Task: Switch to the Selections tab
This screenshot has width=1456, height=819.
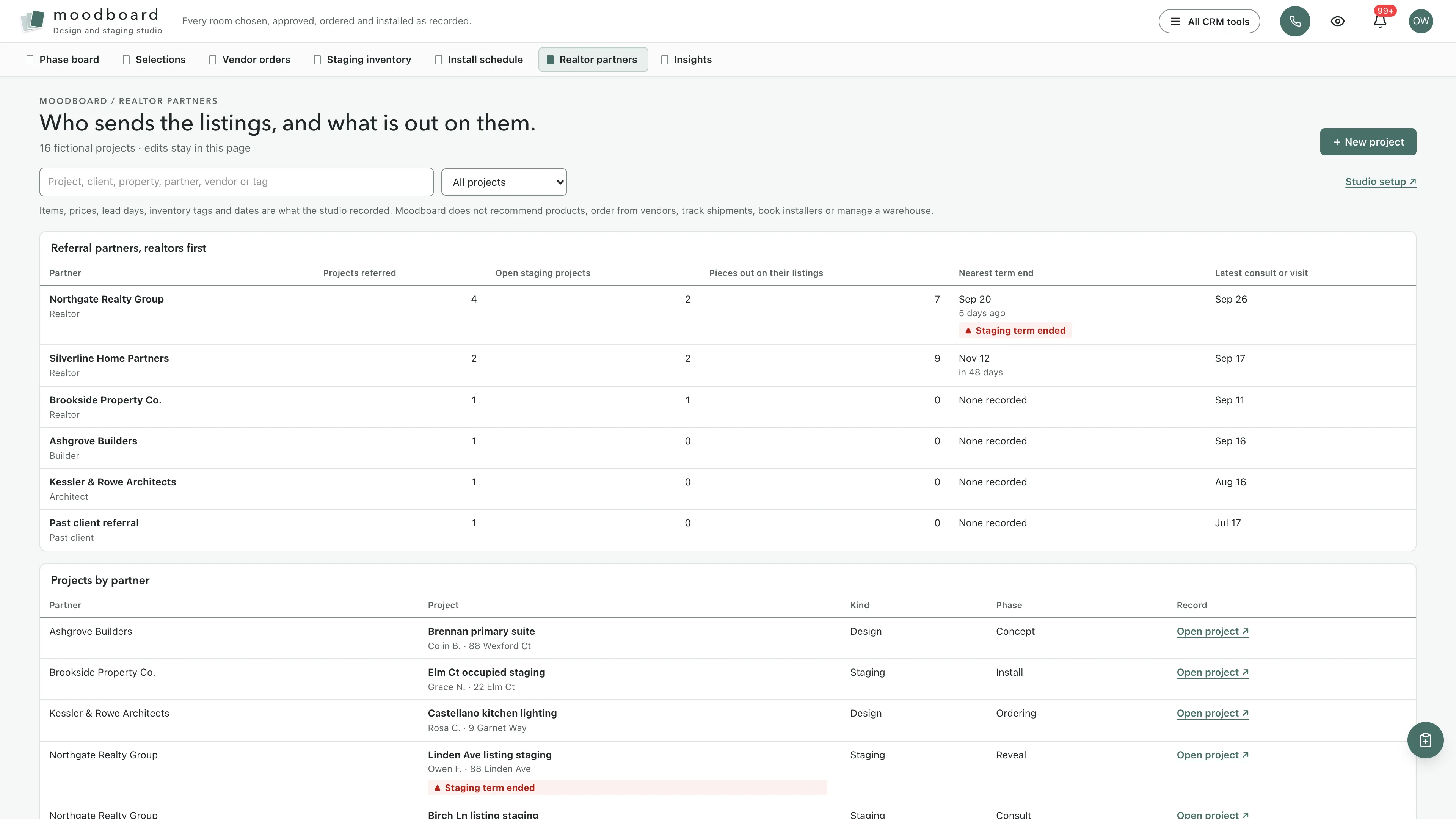Action: [x=154, y=60]
